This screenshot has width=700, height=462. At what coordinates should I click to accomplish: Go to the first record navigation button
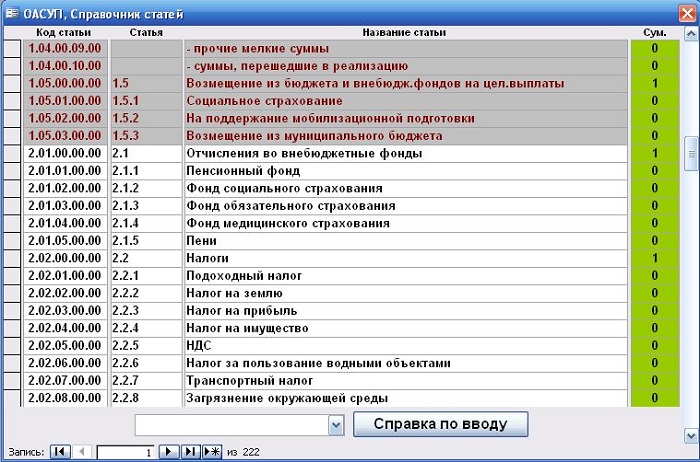point(60,452)
